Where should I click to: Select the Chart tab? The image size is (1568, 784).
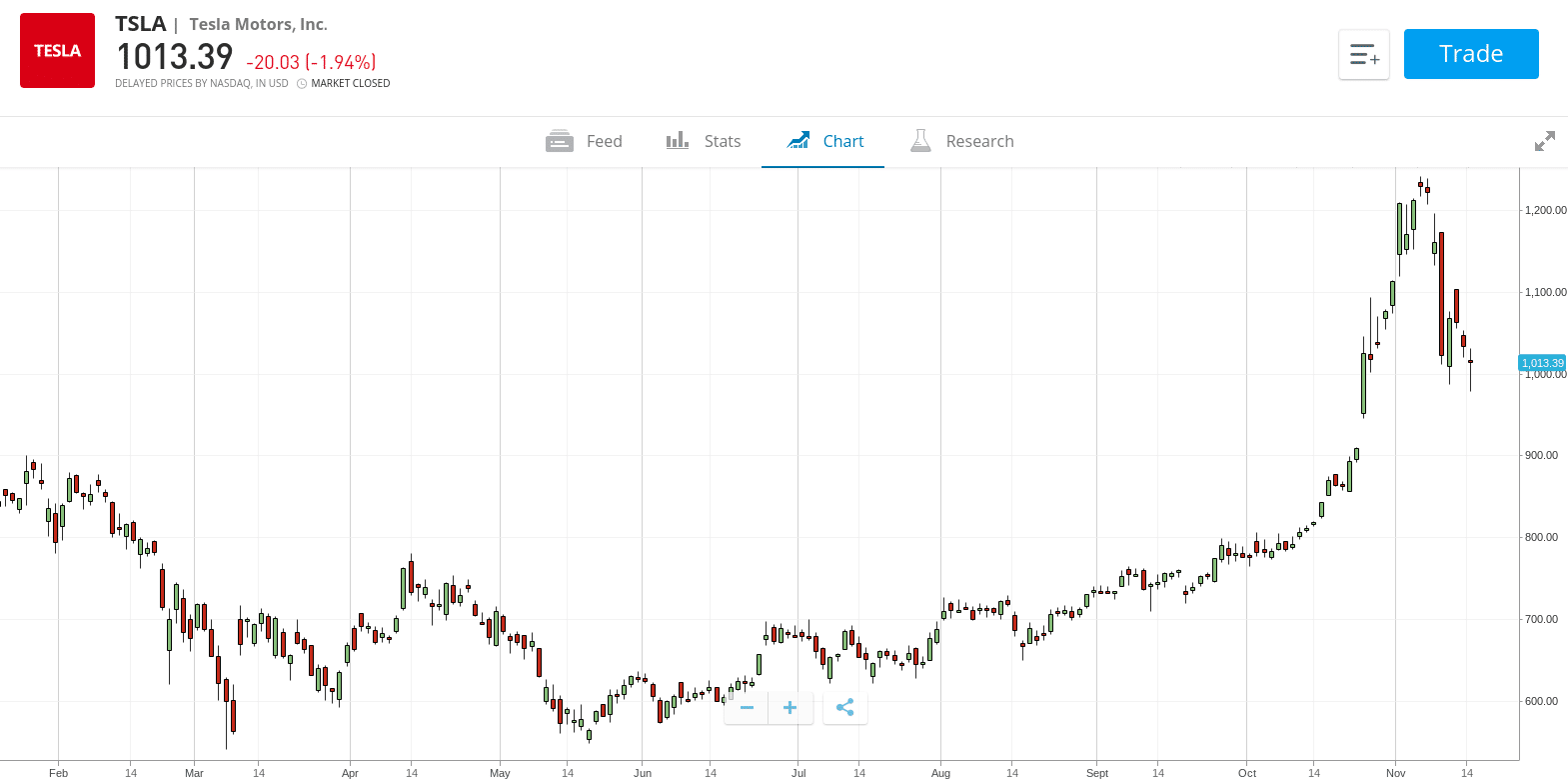coord(823,141)
